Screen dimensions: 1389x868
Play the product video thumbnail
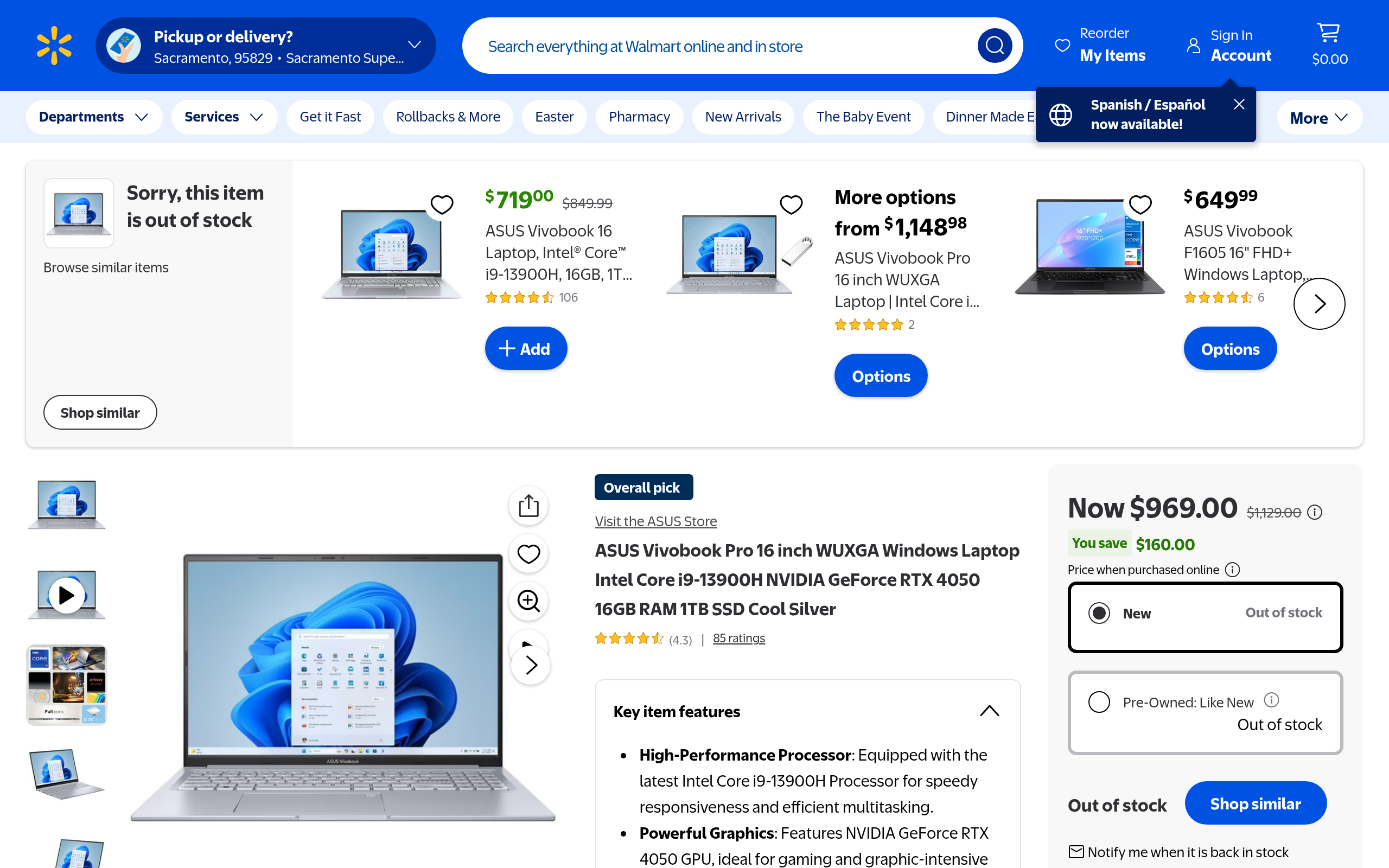tap(67, 595)
